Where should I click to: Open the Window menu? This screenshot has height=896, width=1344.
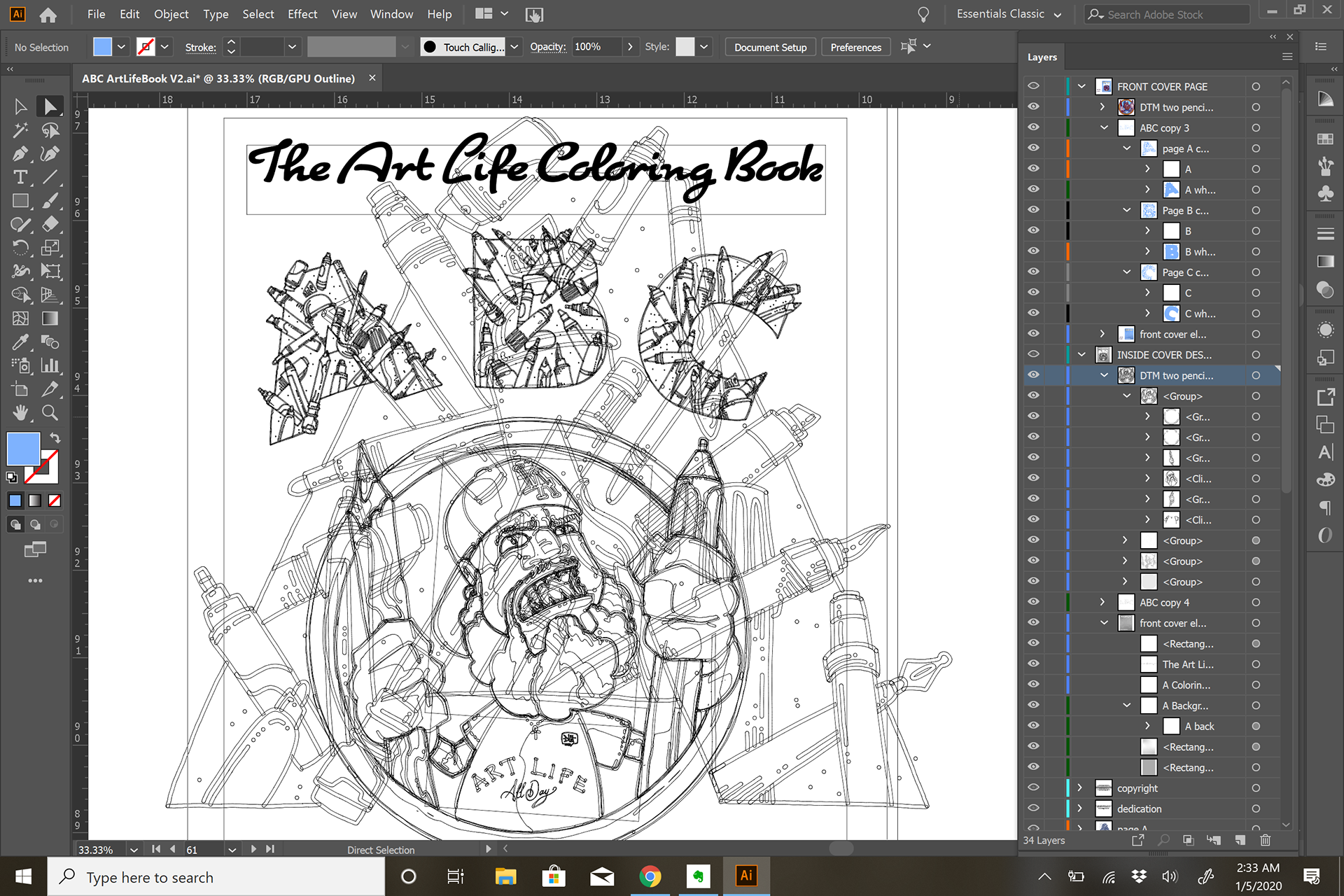click(391, 14)
